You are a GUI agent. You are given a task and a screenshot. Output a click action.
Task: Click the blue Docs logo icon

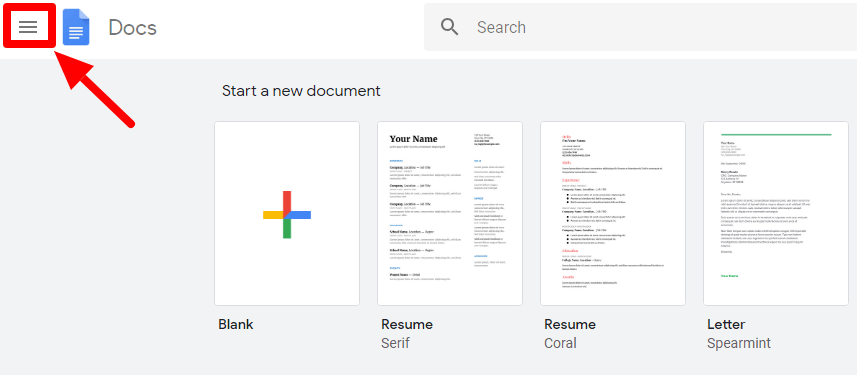[x=76, y=27]
